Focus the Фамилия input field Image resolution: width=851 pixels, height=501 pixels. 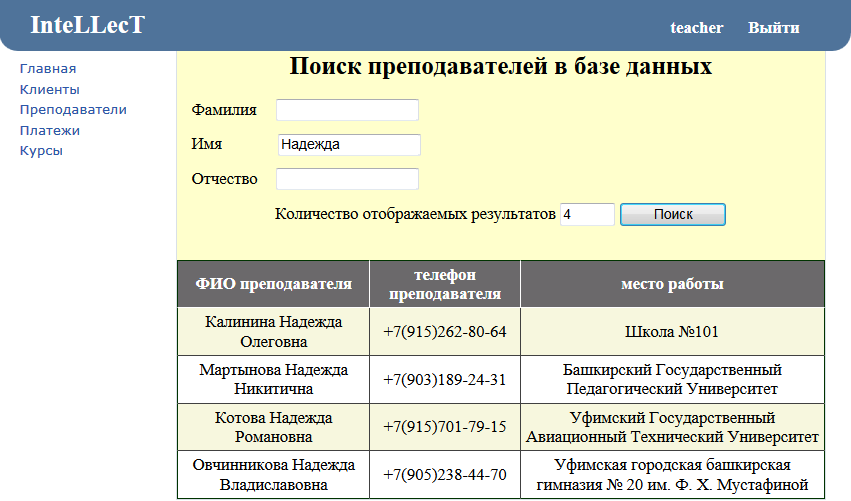pos(347,110)
